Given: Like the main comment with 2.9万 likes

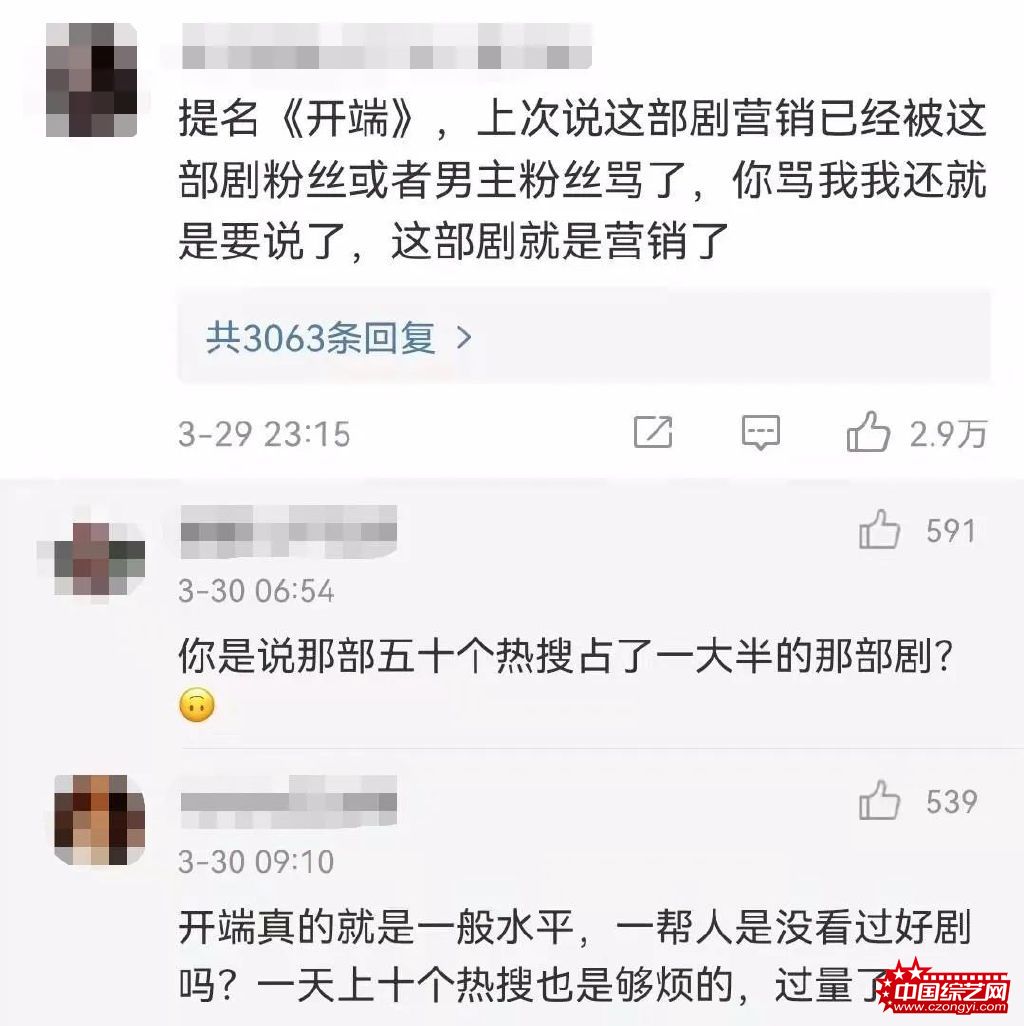Looking at the screenshot, I should [x=868, y=432].
